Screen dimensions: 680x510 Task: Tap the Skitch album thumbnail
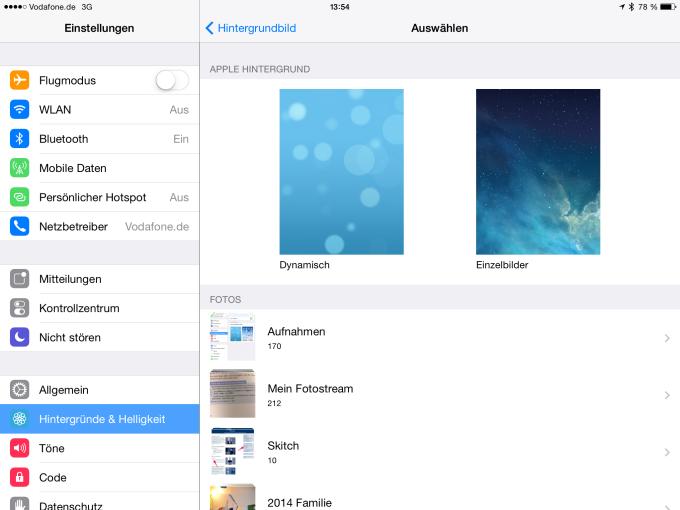(x=232, y=451)
